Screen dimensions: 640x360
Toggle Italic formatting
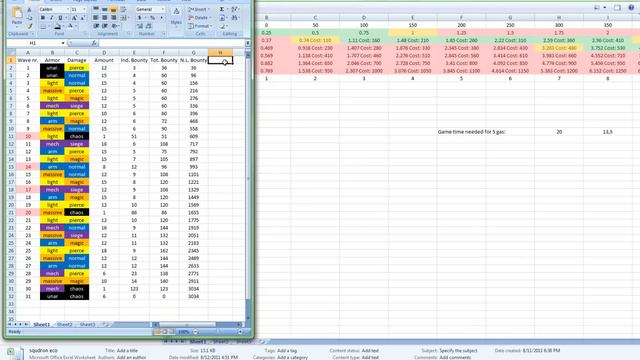click(51, 18)
